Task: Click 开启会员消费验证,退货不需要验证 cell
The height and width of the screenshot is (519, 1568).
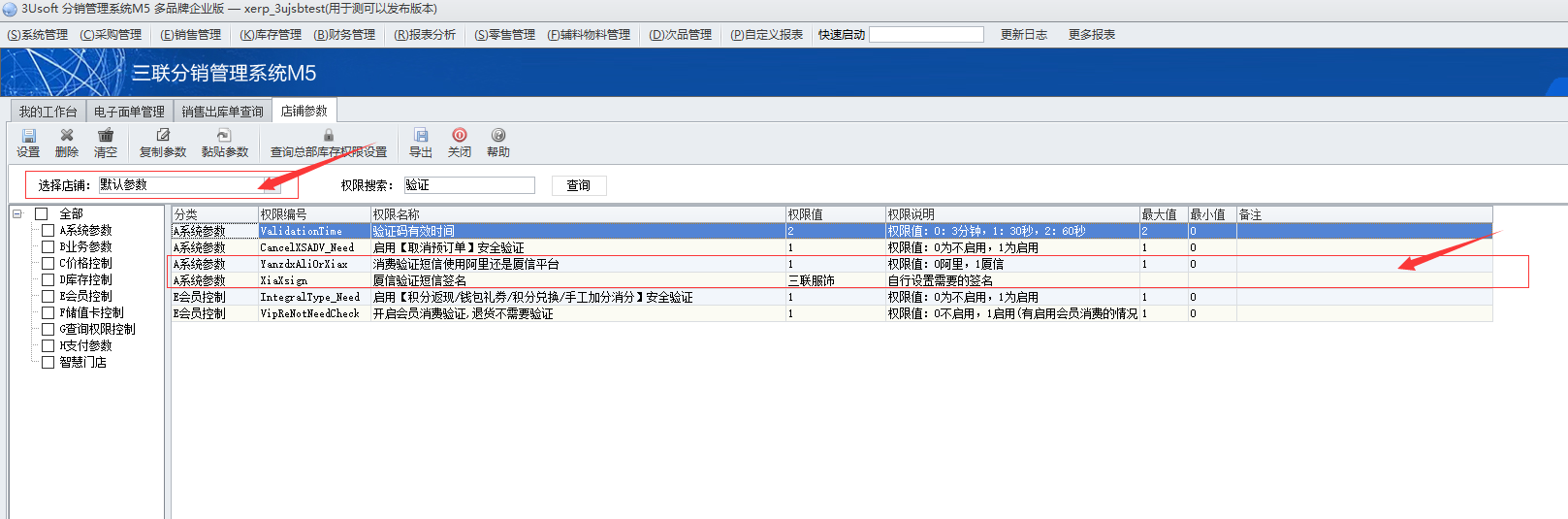Action: coord(578,313)
